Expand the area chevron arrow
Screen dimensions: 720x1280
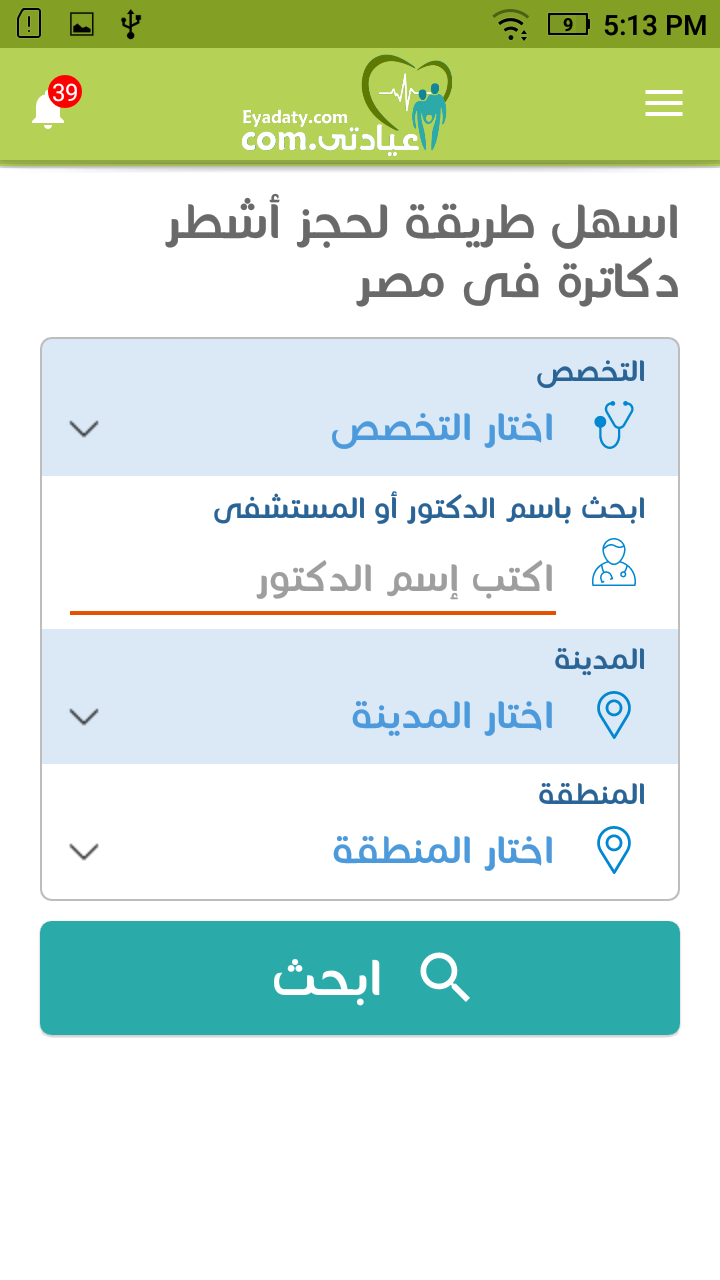pos(85,851)
